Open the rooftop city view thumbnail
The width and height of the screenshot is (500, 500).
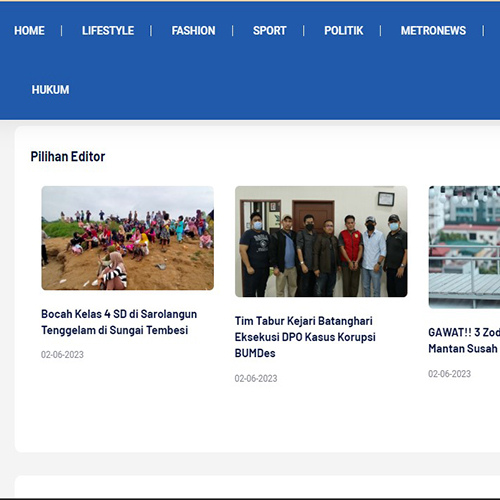pyautogui.click(x=464, y=247)
